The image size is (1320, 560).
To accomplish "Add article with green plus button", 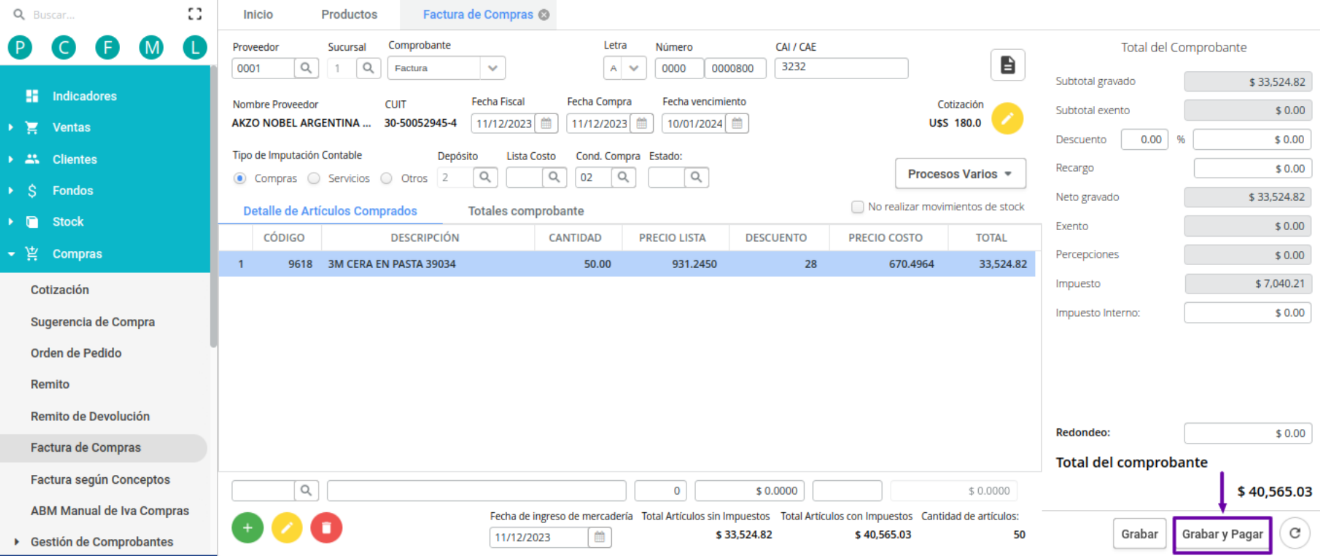I will (247, 527).
